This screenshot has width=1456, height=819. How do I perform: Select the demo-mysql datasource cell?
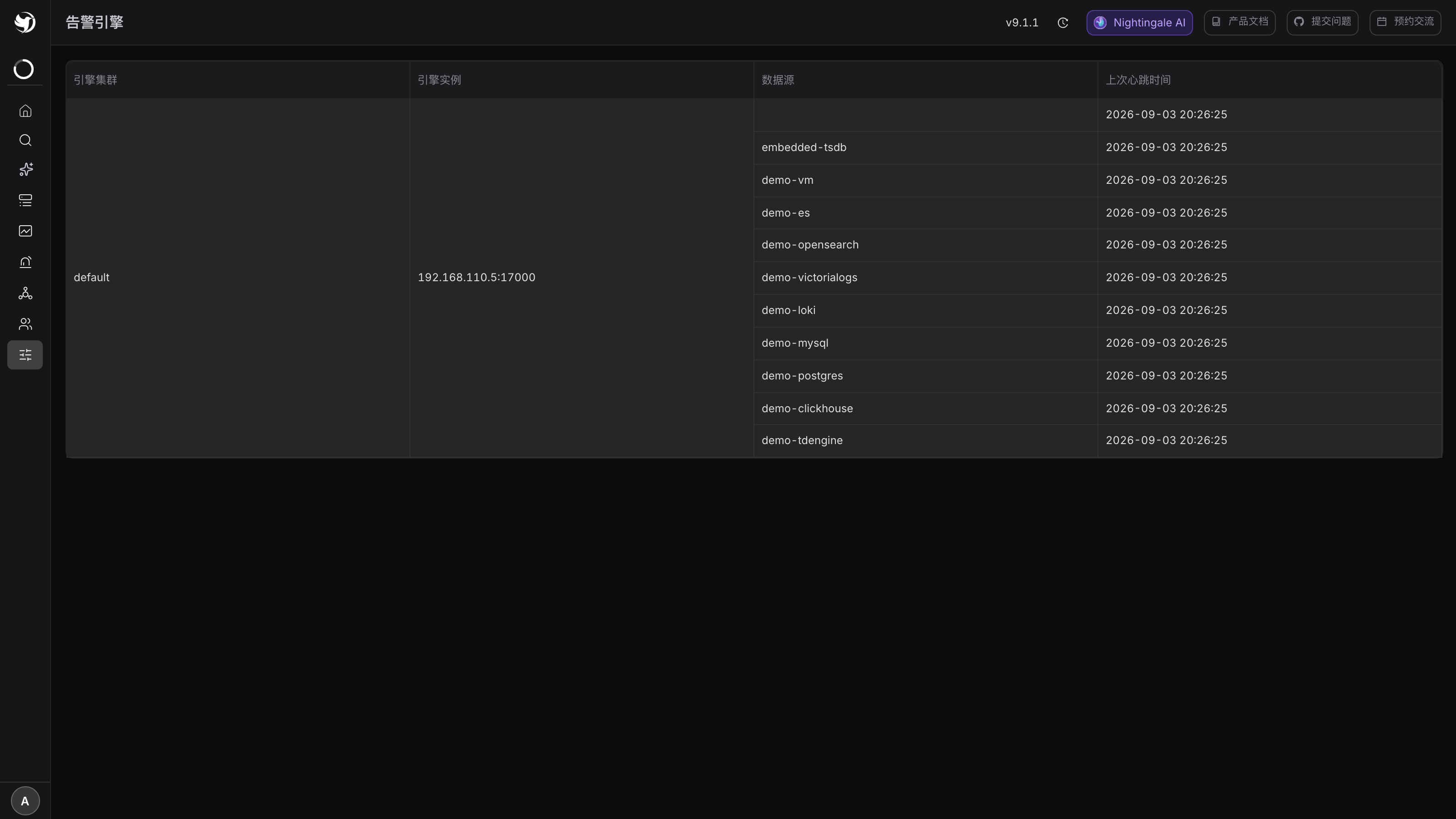point(926,343)
